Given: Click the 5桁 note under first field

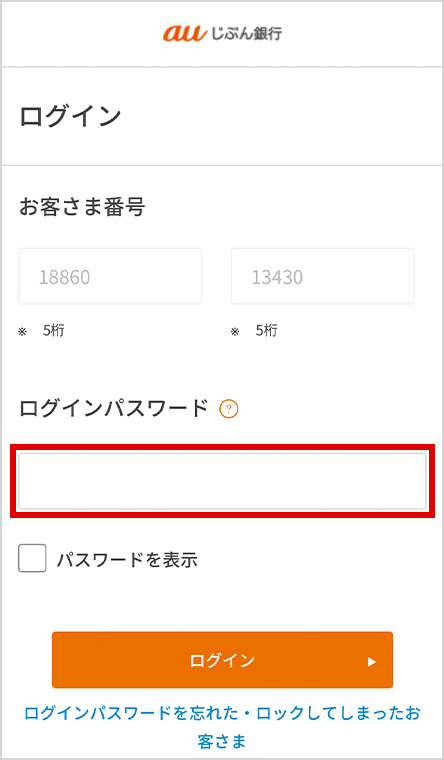Looking at the screenshot, I should pos(54,331).
